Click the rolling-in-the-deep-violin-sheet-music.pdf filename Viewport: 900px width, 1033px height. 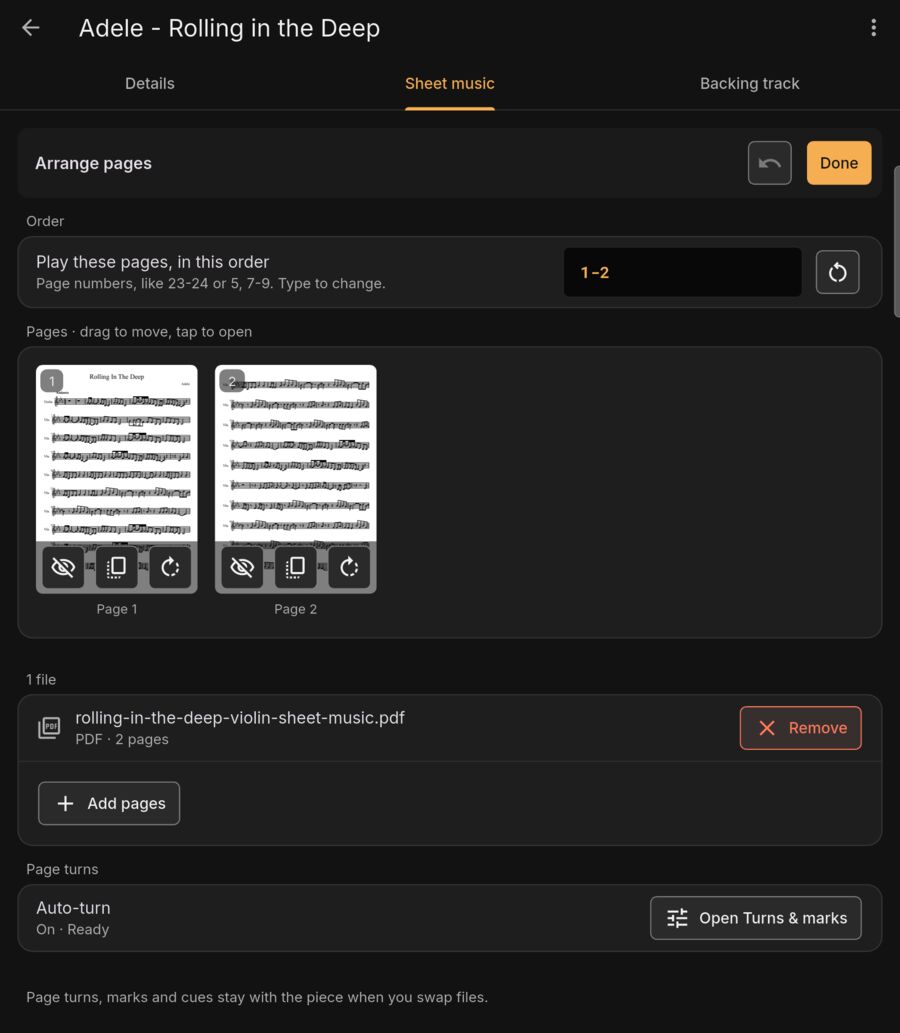pyautogui.click(x=240, y=717)
